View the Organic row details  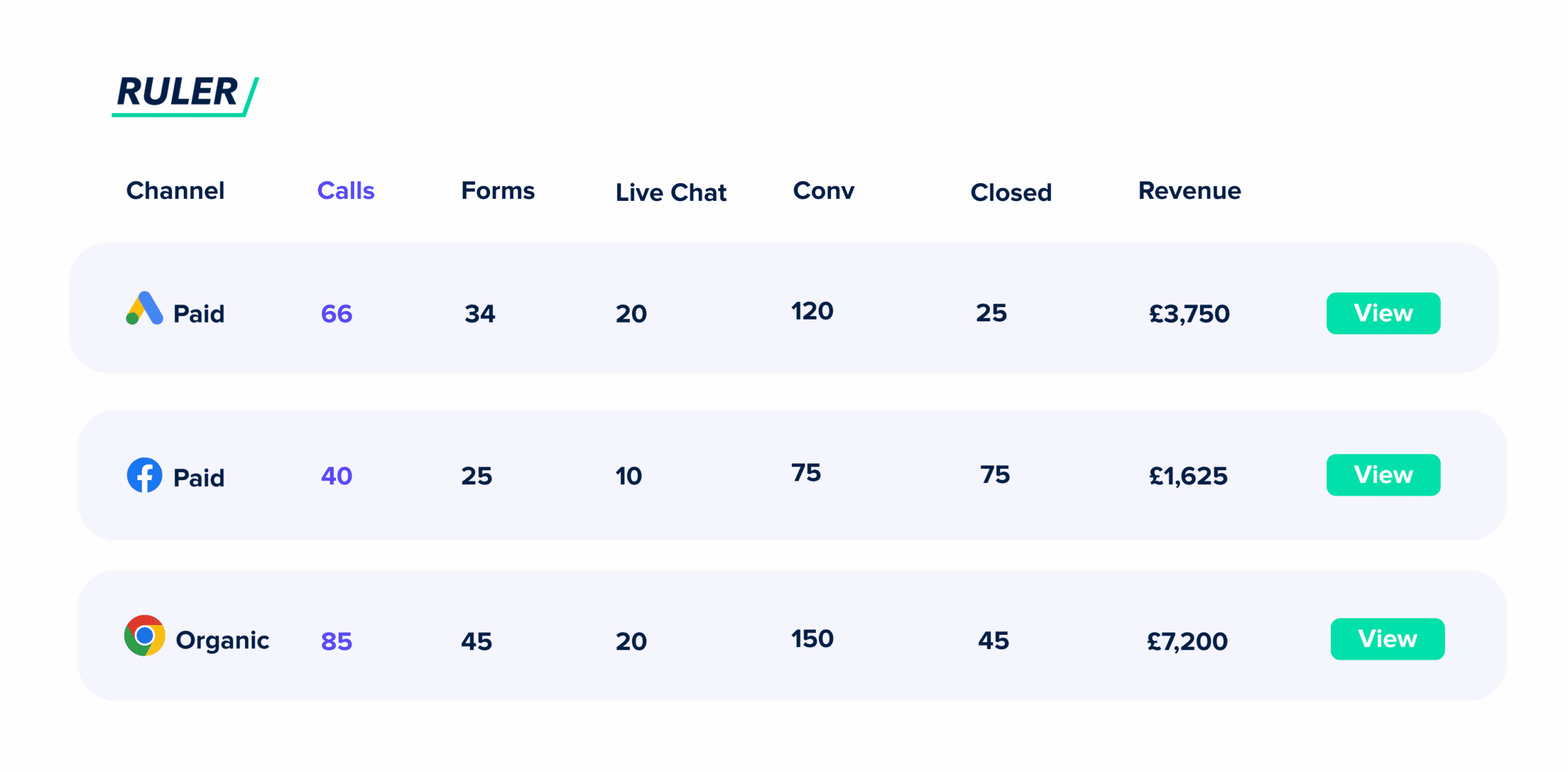coord(1387,639)
